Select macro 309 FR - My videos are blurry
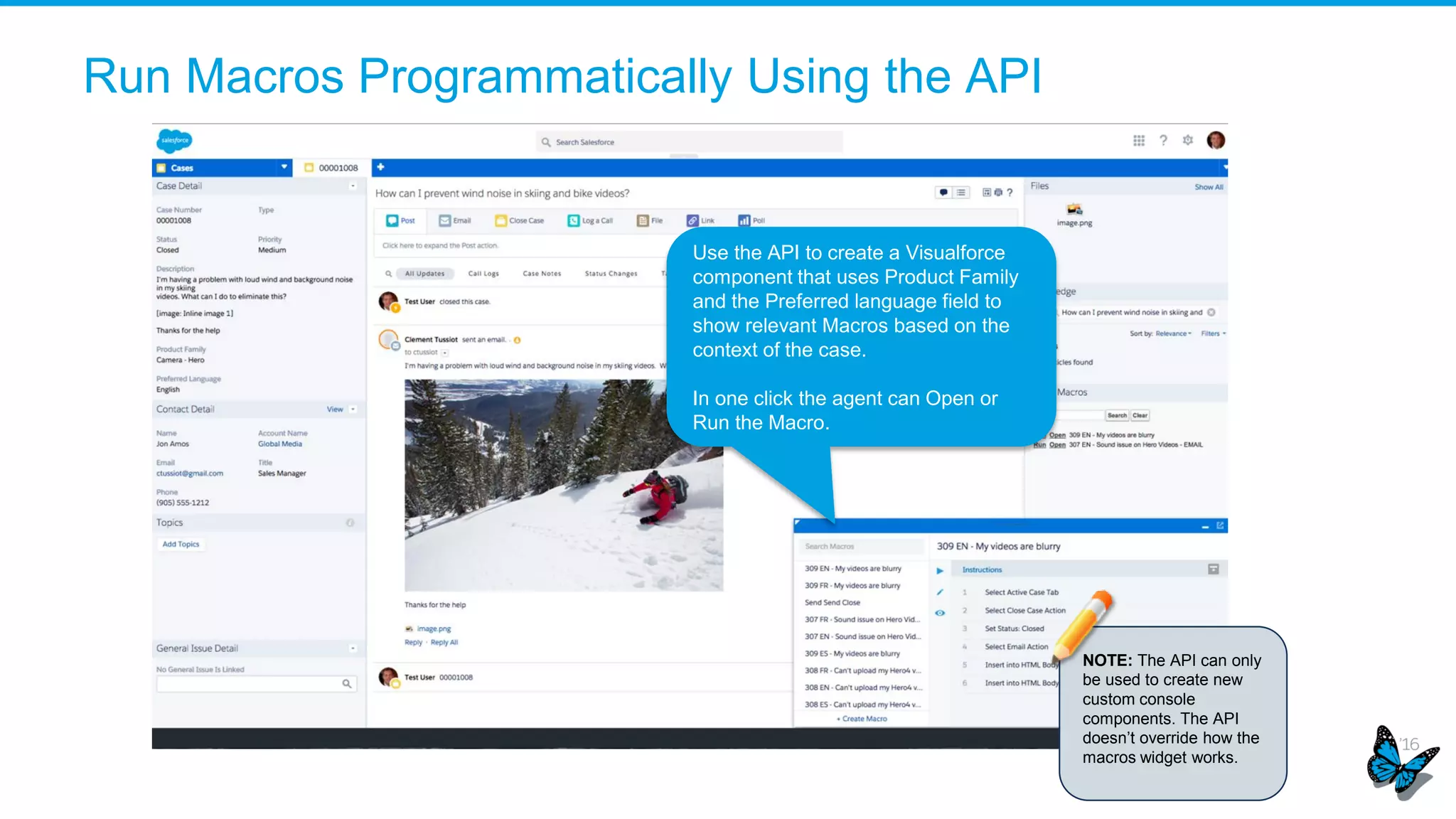Image resolution: width=1456 pixels, height=819 pixels. (x=852, y=586)
